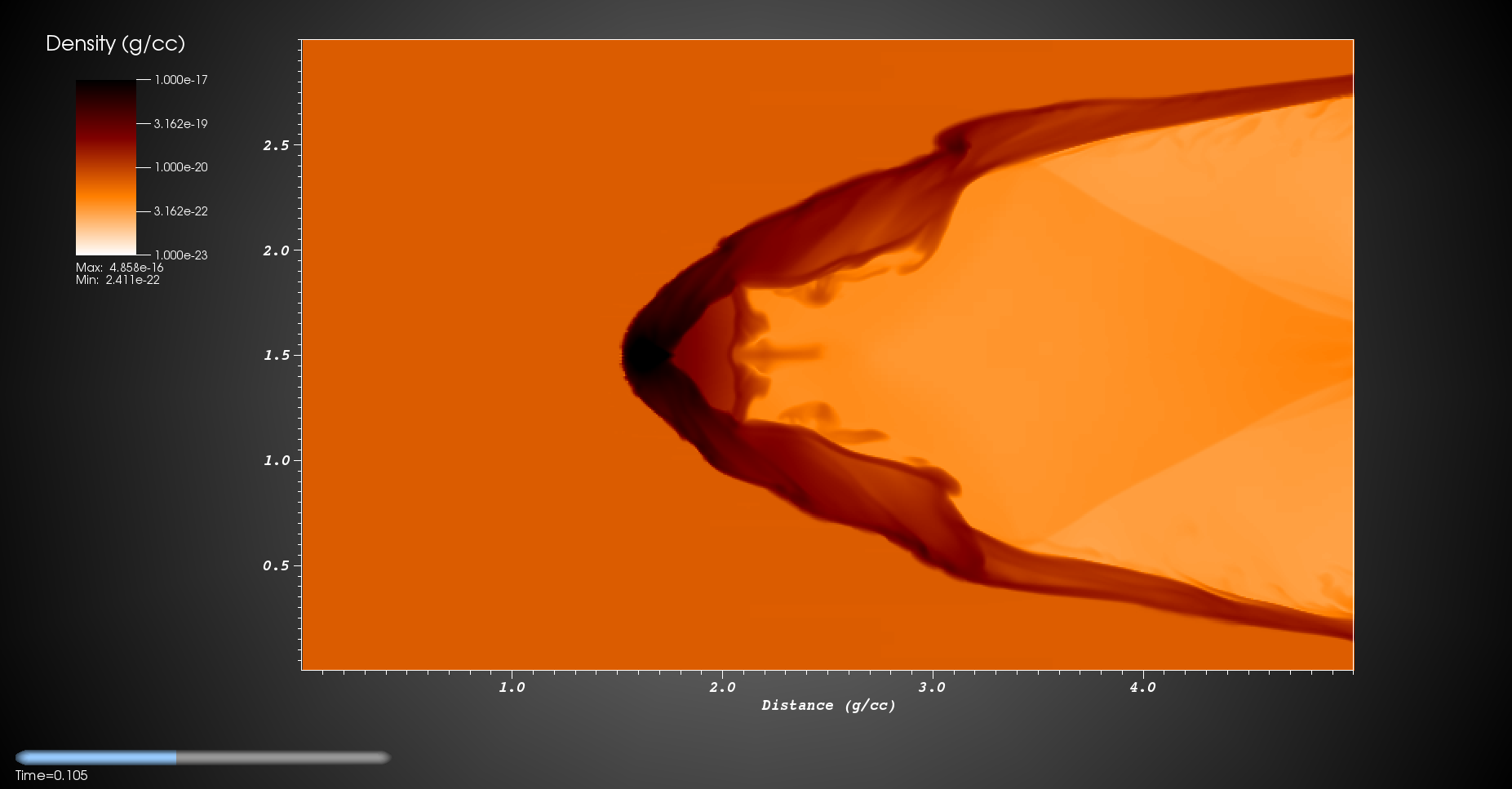
Task: Click the Min: 2.411e-22 value
Action: pyautogui.click(x=118, y=280)
